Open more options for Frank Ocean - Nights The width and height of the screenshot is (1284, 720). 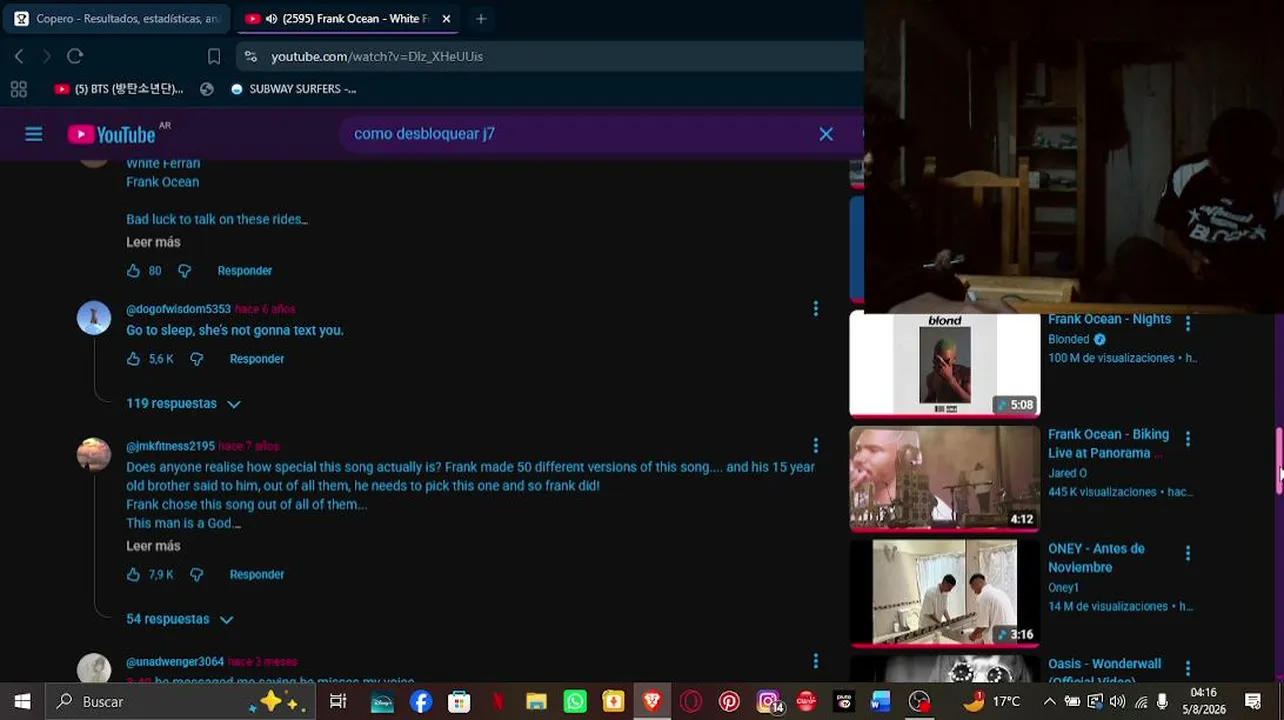1187,324
